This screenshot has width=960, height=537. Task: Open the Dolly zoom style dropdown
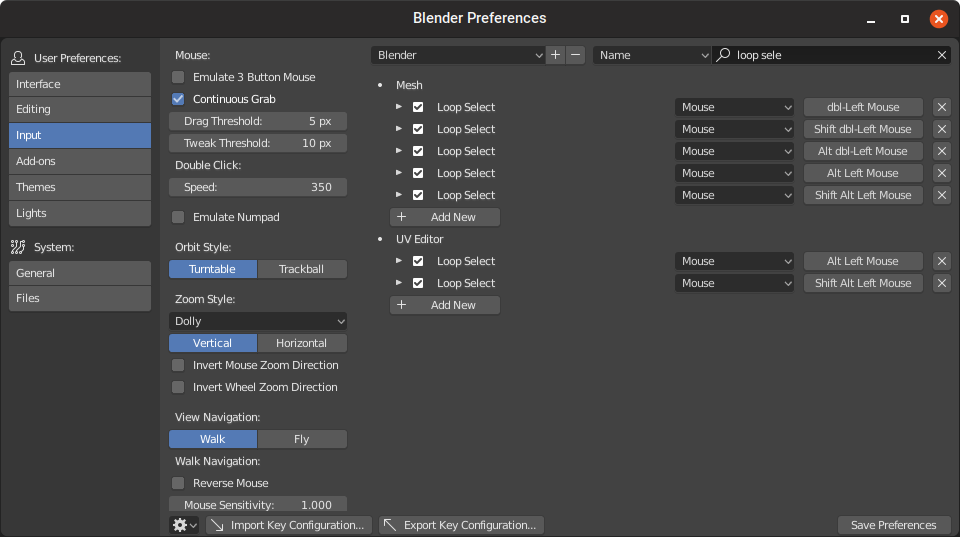pyautogui.click(x=258, y=321)
